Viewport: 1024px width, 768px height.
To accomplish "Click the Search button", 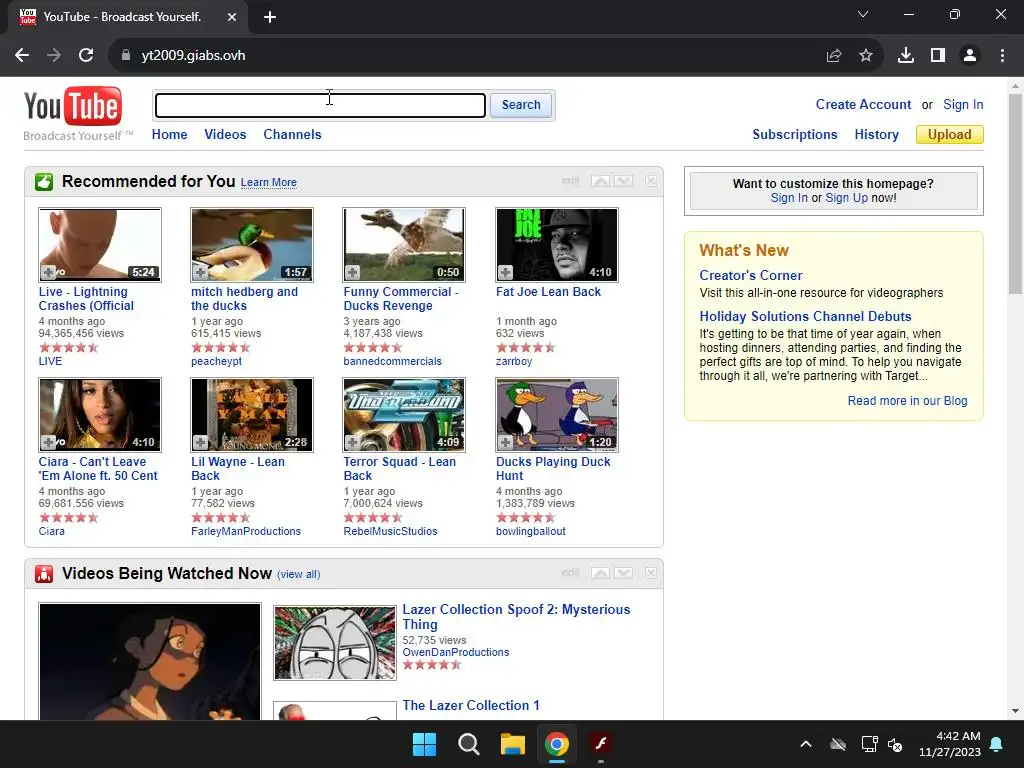I will (x=521, y=105).
